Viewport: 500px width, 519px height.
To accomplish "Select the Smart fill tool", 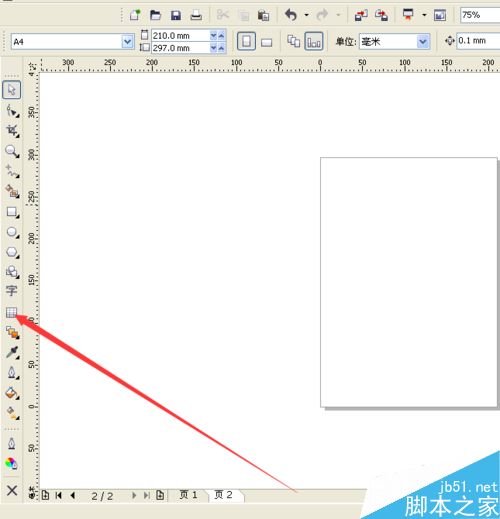I will point(12,191).
